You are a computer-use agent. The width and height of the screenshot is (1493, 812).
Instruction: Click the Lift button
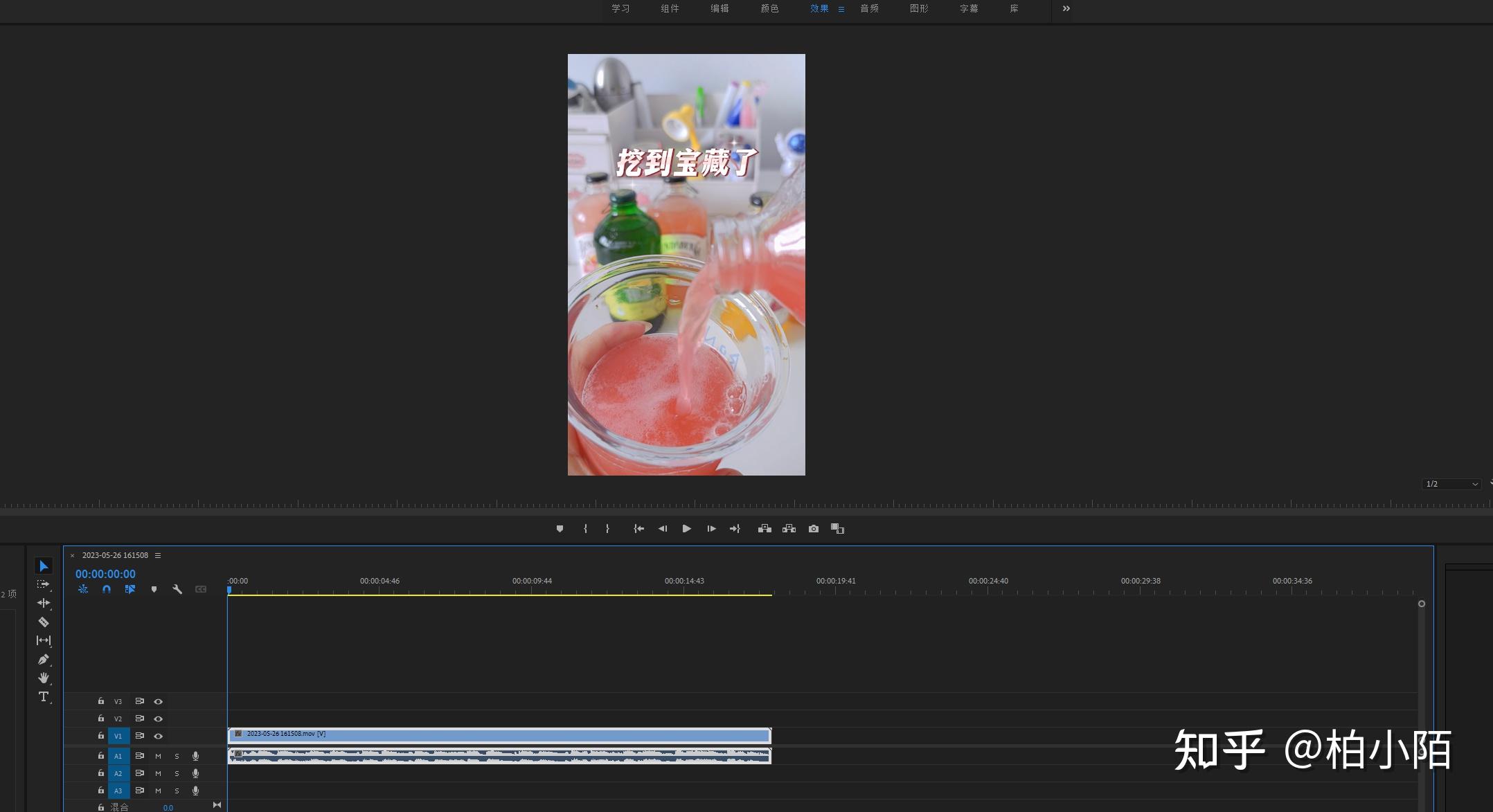[x=765, y=529]
